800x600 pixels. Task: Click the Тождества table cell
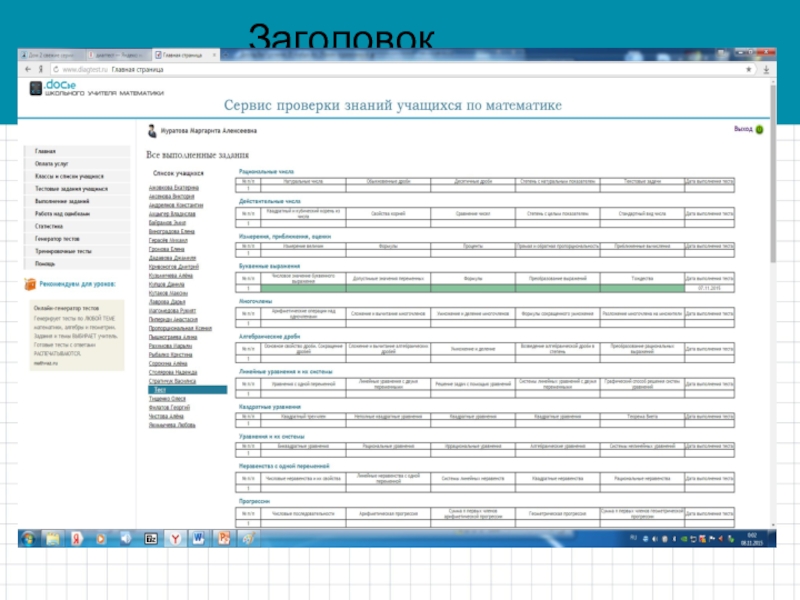(x=642, y=279)
